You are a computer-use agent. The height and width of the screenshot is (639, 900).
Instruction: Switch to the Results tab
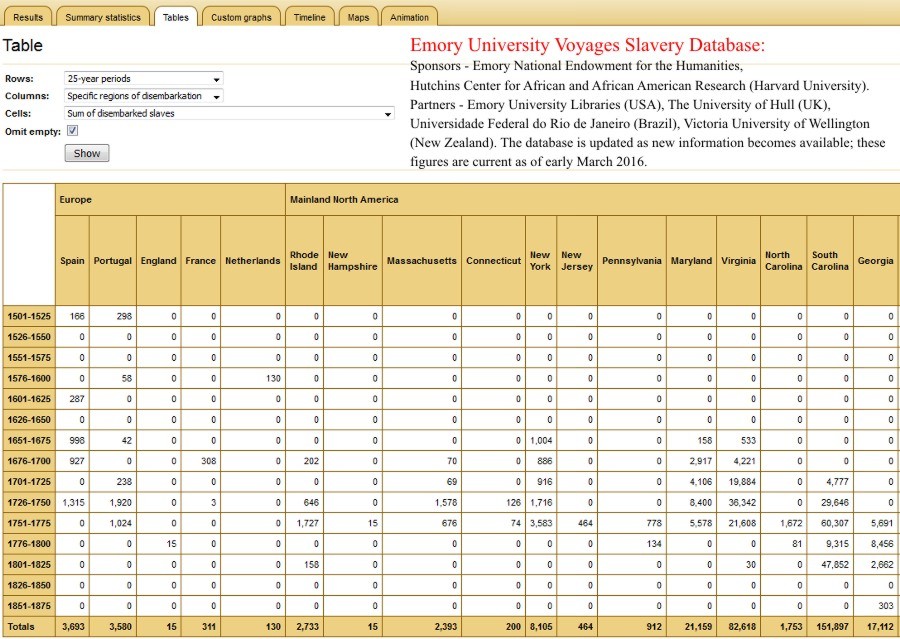click(27, 17)
